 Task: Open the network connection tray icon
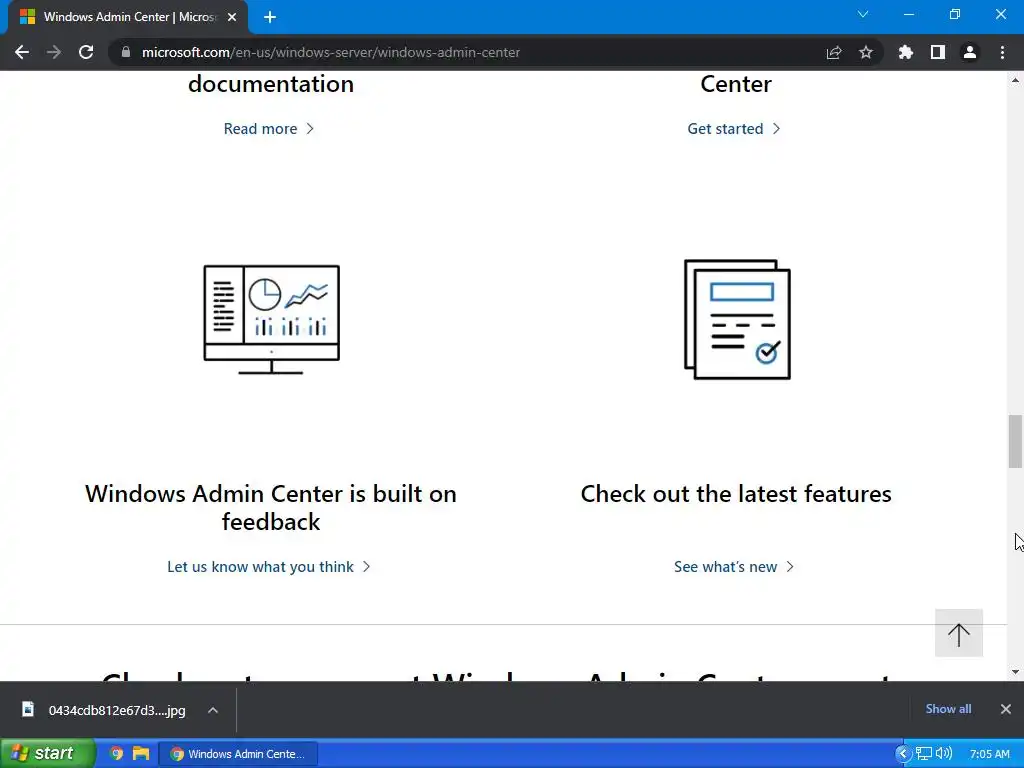[923, 754]
